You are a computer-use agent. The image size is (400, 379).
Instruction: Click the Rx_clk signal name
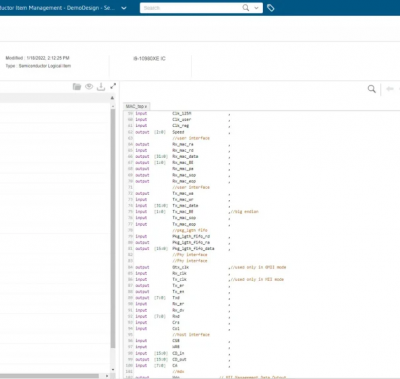(x=179, y=273)
